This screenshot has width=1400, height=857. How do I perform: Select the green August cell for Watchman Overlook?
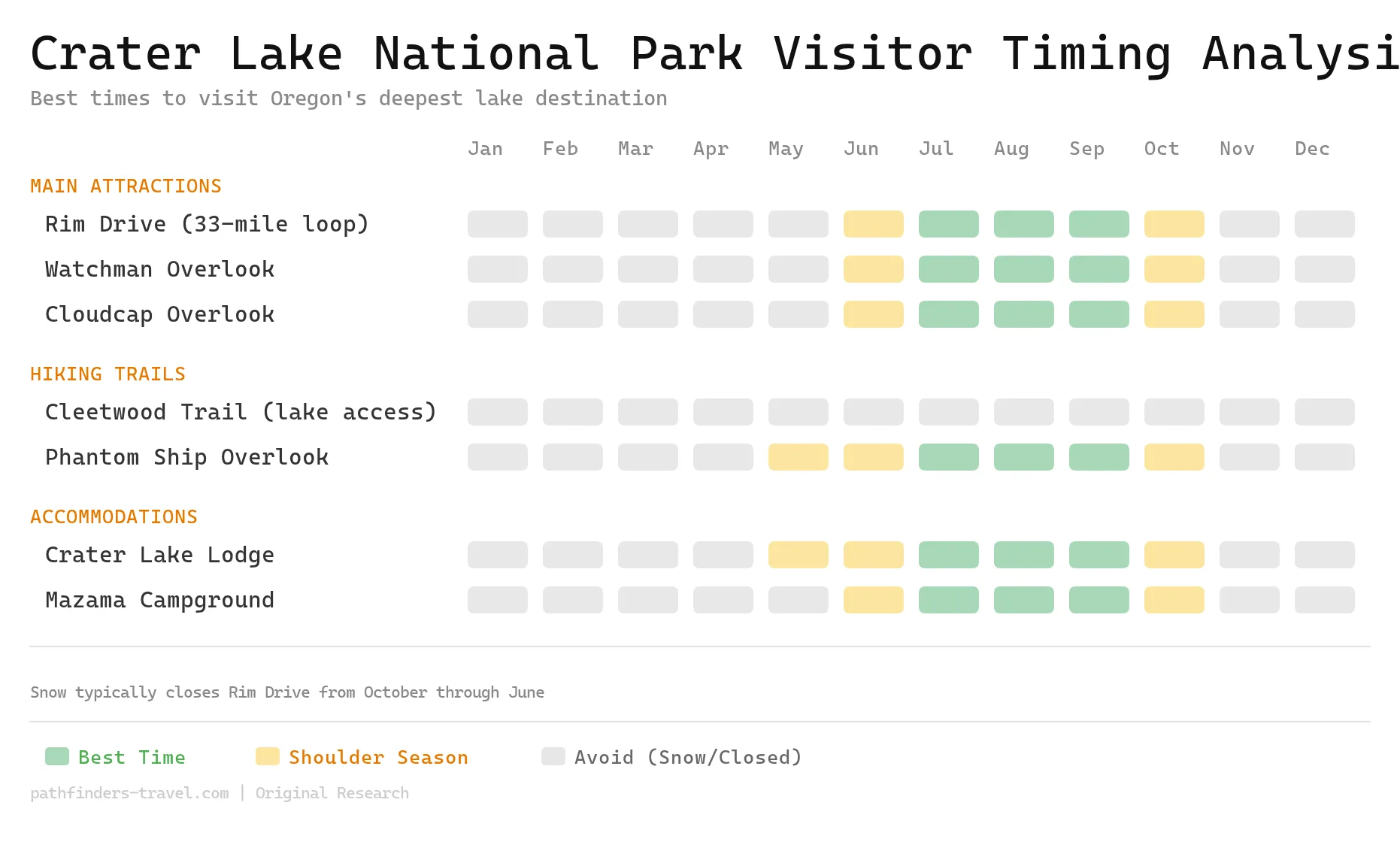(x=1023, y=269)
